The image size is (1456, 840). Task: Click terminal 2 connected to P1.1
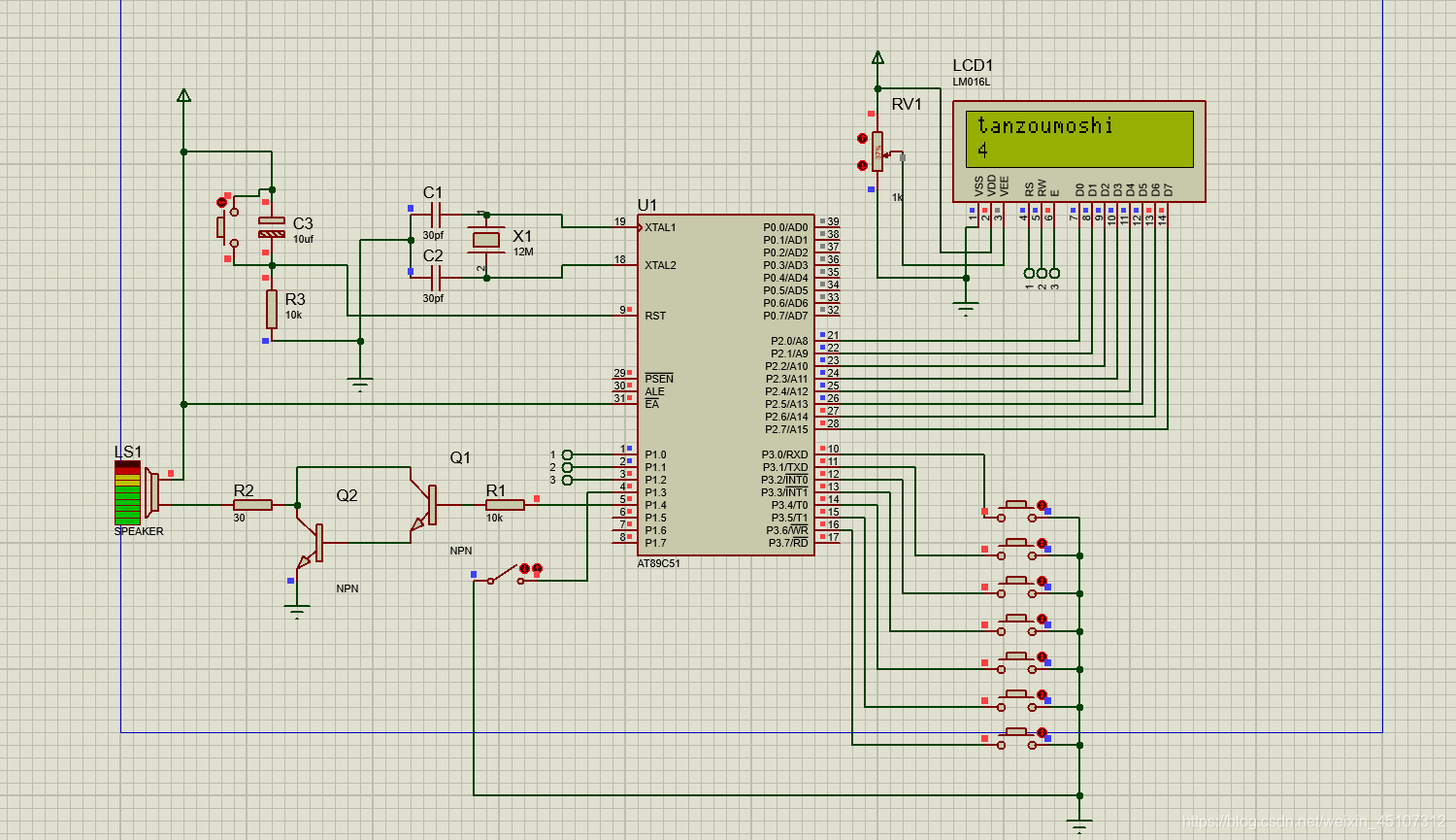pos(568,467)
